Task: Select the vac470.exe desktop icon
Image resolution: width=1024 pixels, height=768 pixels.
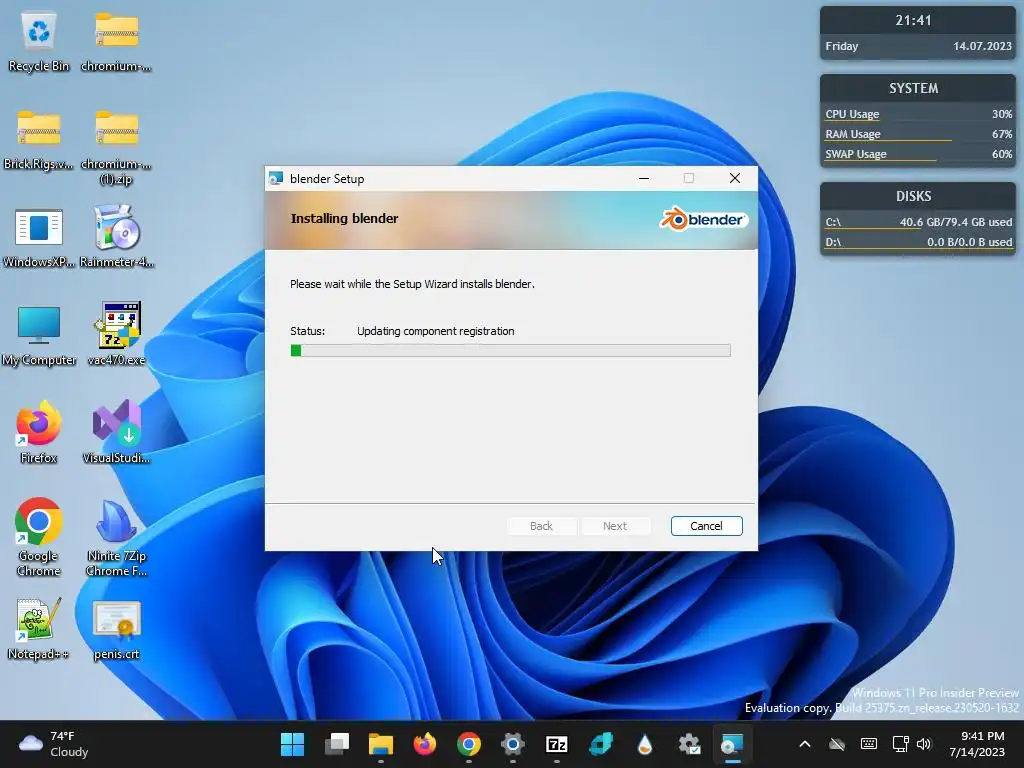Action: pyautogui.click(x=116, y=336)
